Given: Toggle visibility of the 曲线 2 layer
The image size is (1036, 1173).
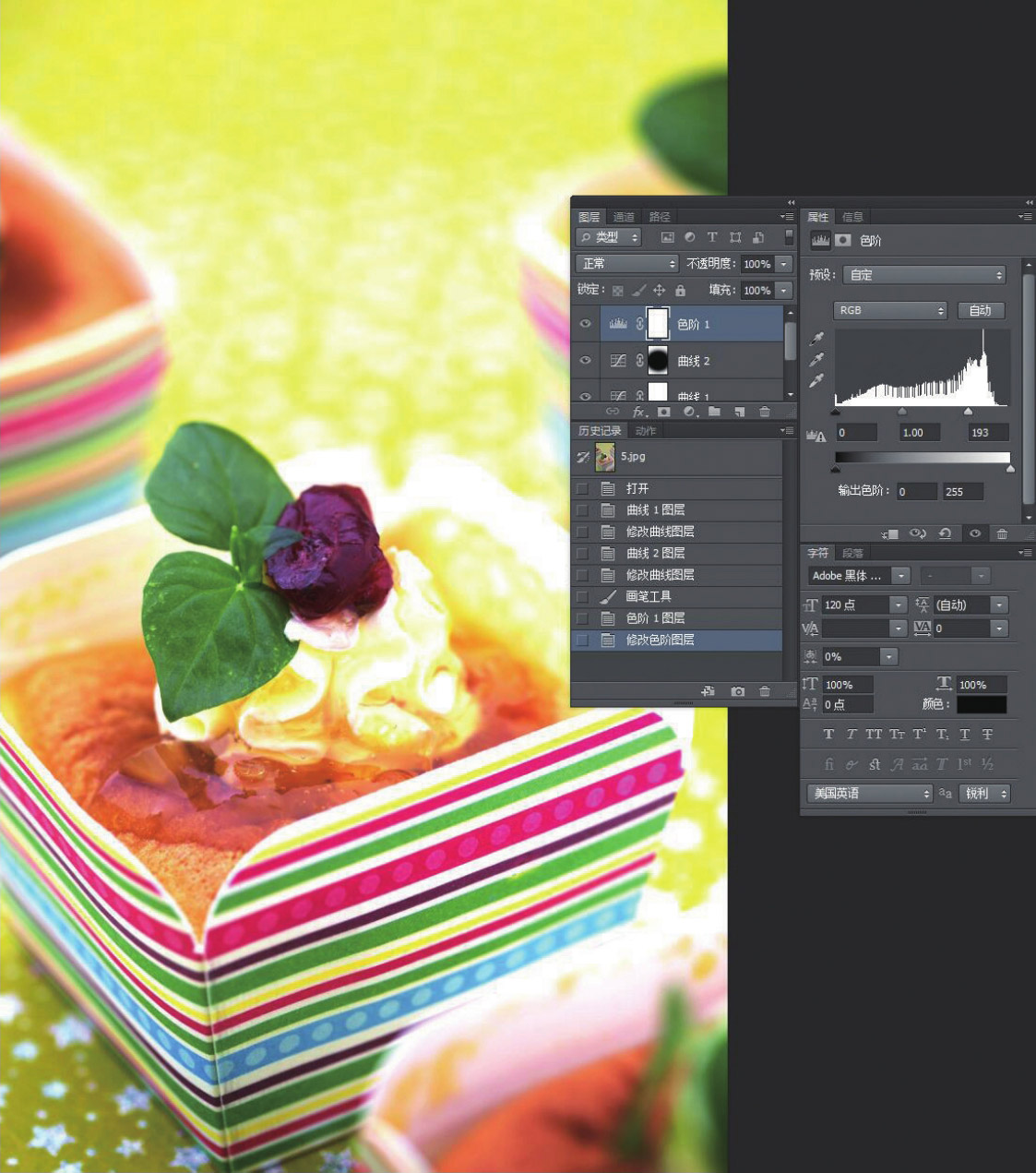Looking at the screenshot, I should pos(585,361).
